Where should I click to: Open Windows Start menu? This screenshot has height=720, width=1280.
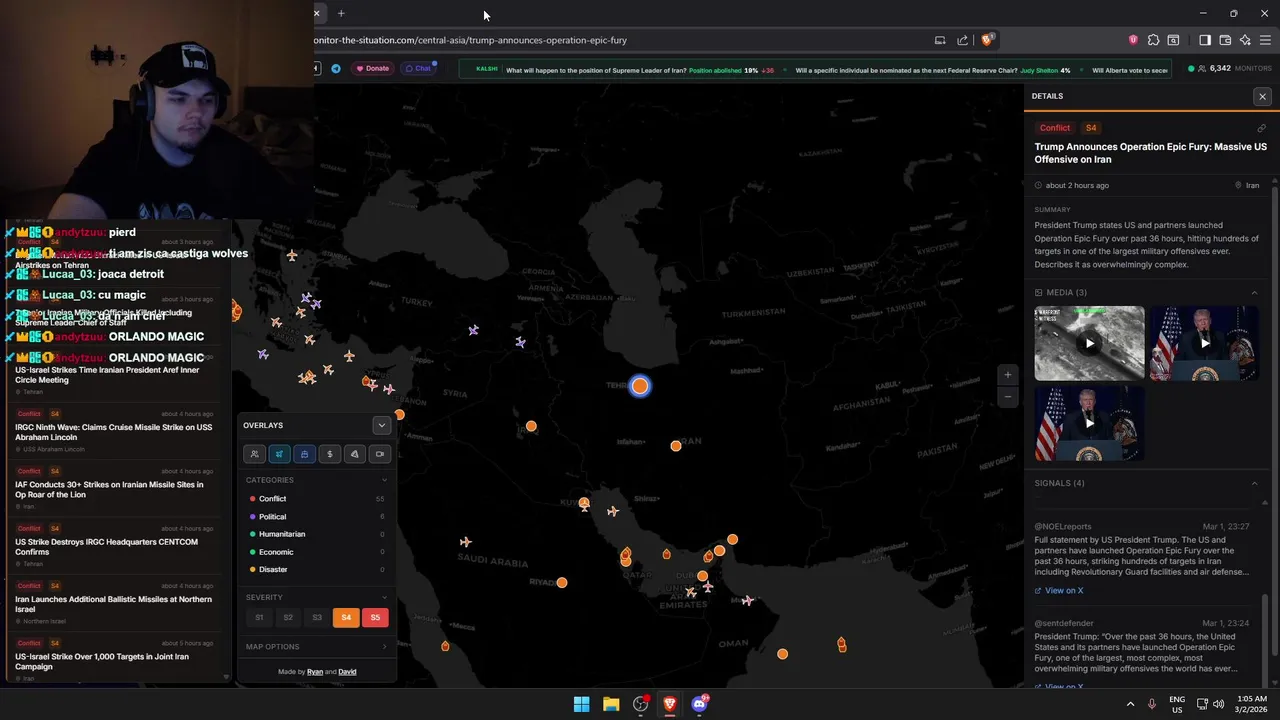point(581,704)
